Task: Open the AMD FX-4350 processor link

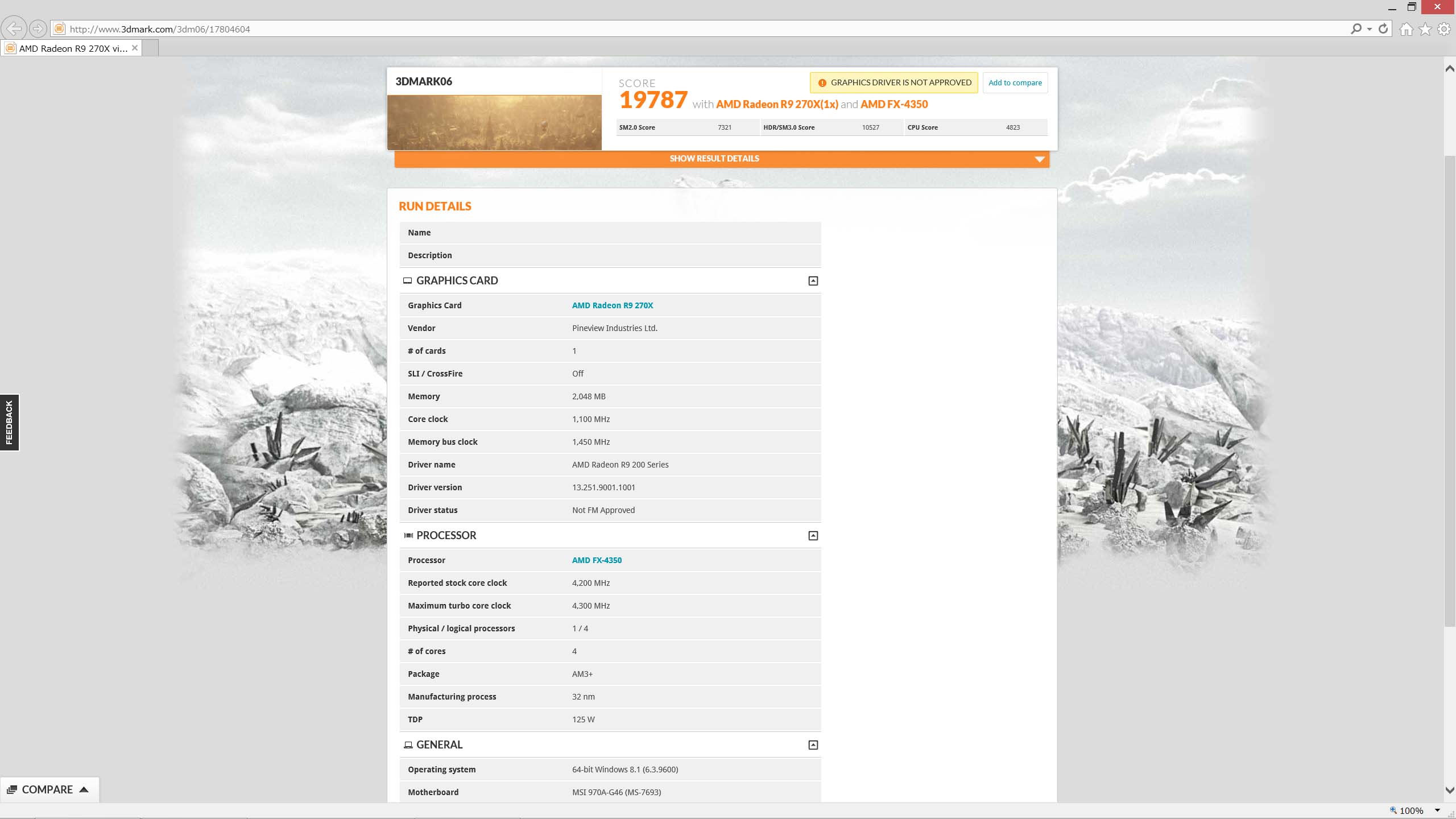Action: 597,560
